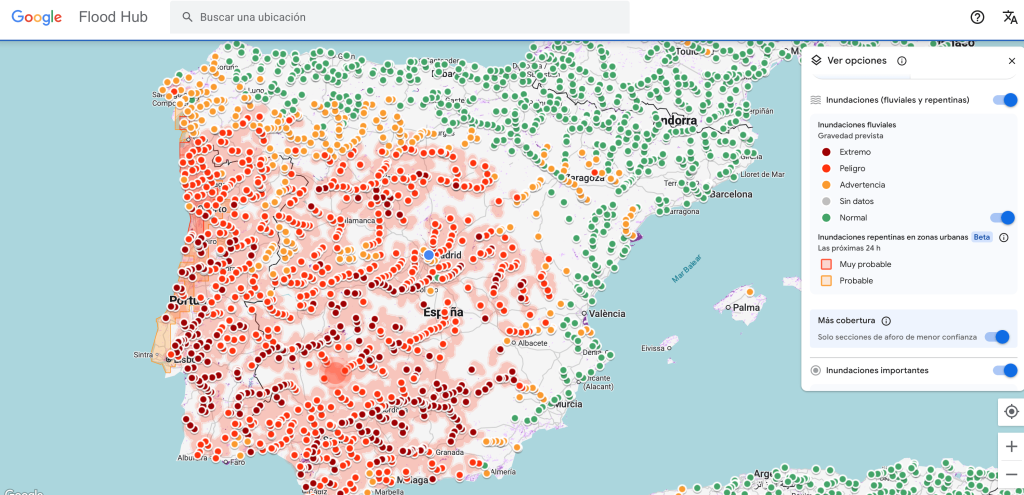This screenshot has width=1024, height=495.
Task: View info about Más cobertura
Action: pos(886,321)
